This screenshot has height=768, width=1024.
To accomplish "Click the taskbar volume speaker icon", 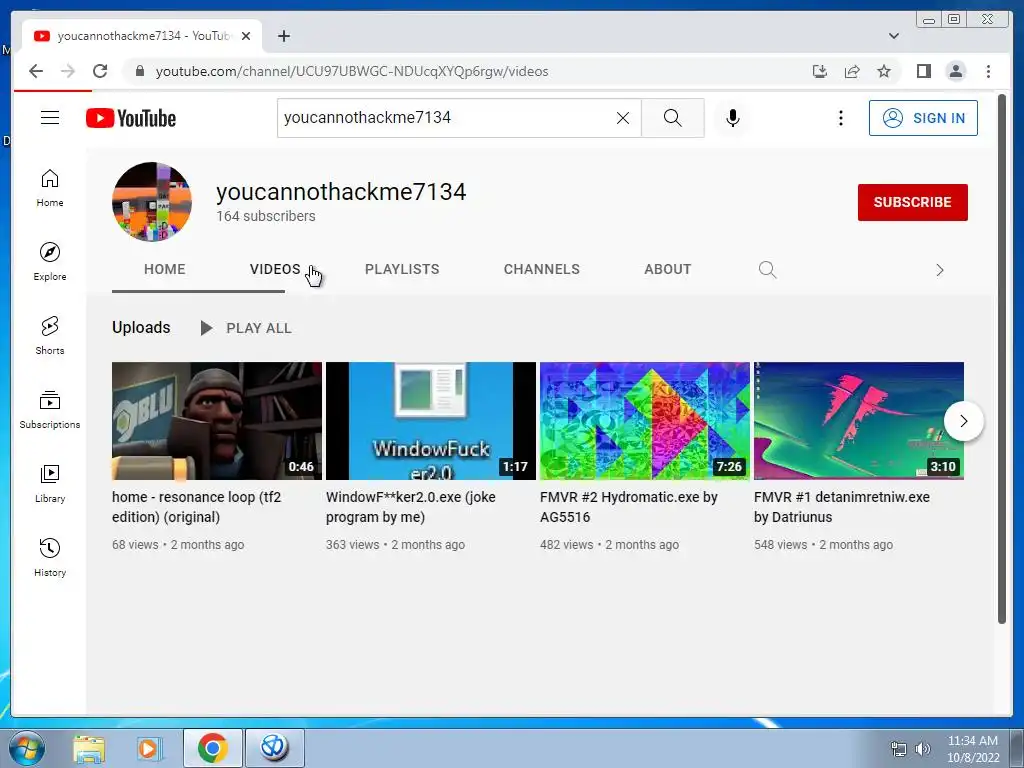I will tap(922, 749).
